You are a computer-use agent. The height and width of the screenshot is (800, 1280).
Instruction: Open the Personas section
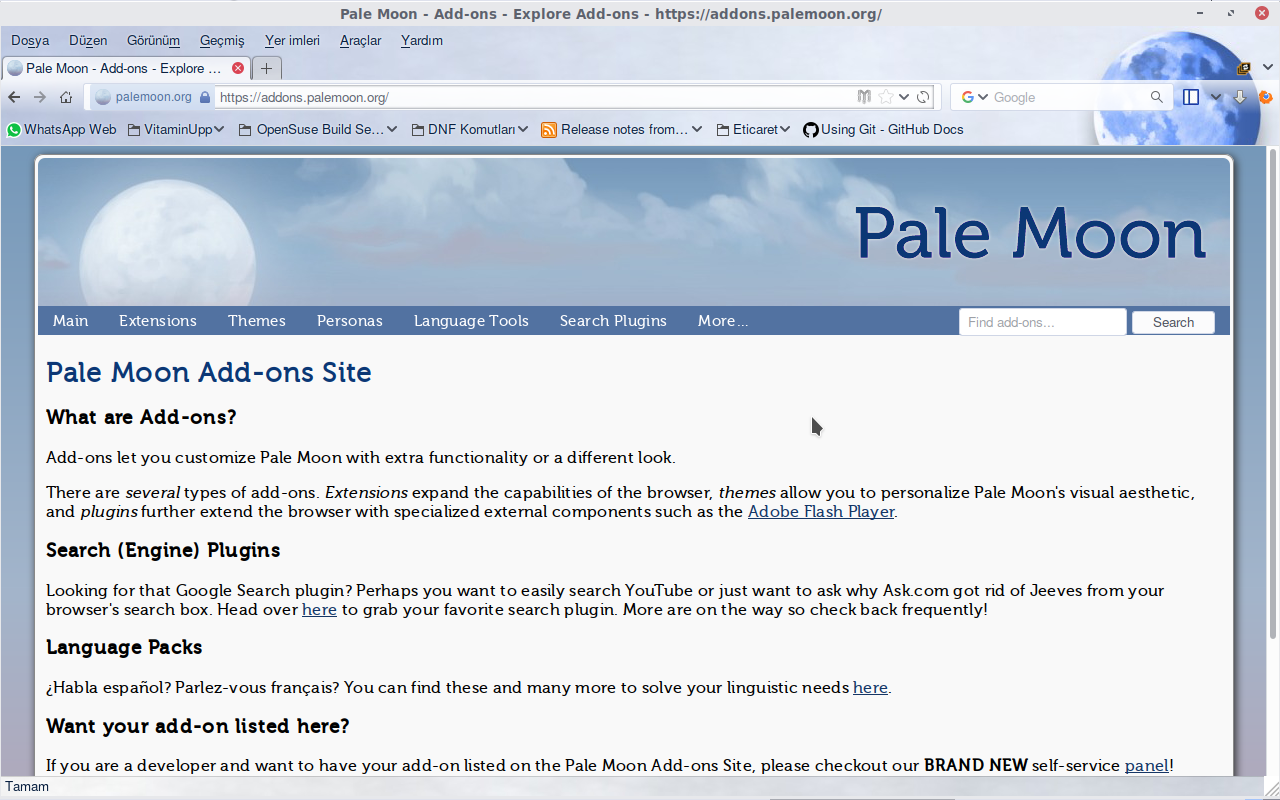click(350, 321)
